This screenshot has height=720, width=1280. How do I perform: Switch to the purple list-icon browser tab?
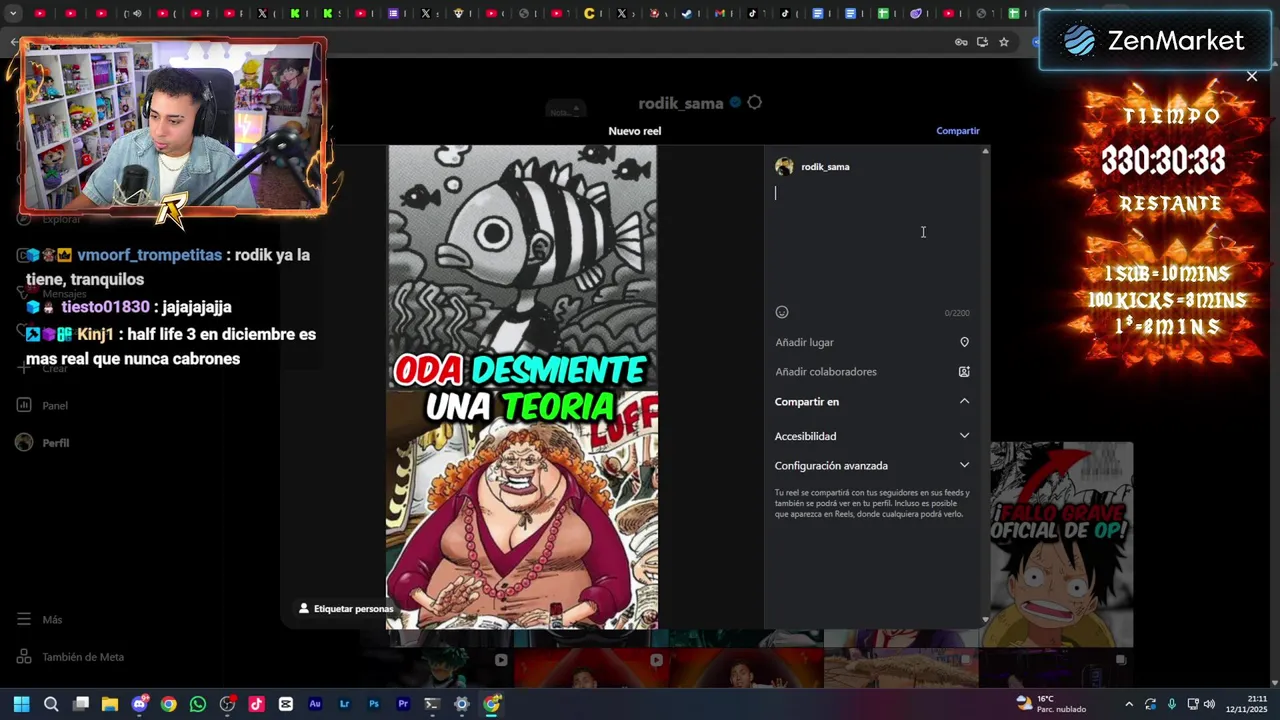point(394,13)
